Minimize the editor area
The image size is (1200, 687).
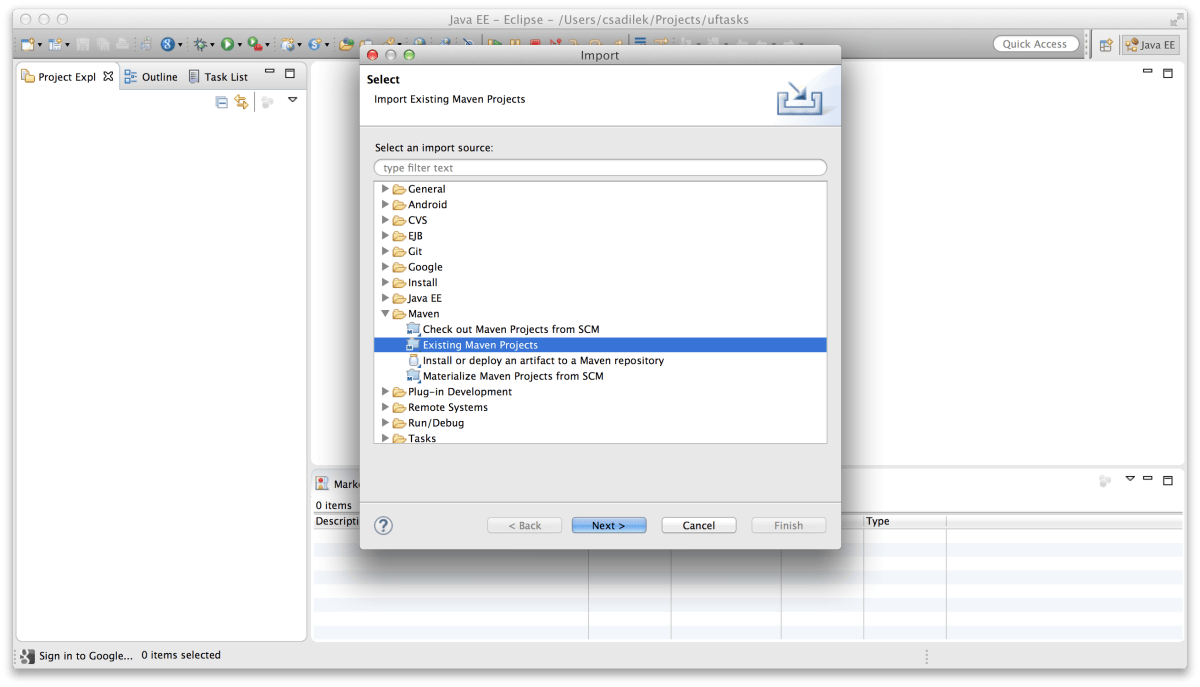click(1148, 73)
